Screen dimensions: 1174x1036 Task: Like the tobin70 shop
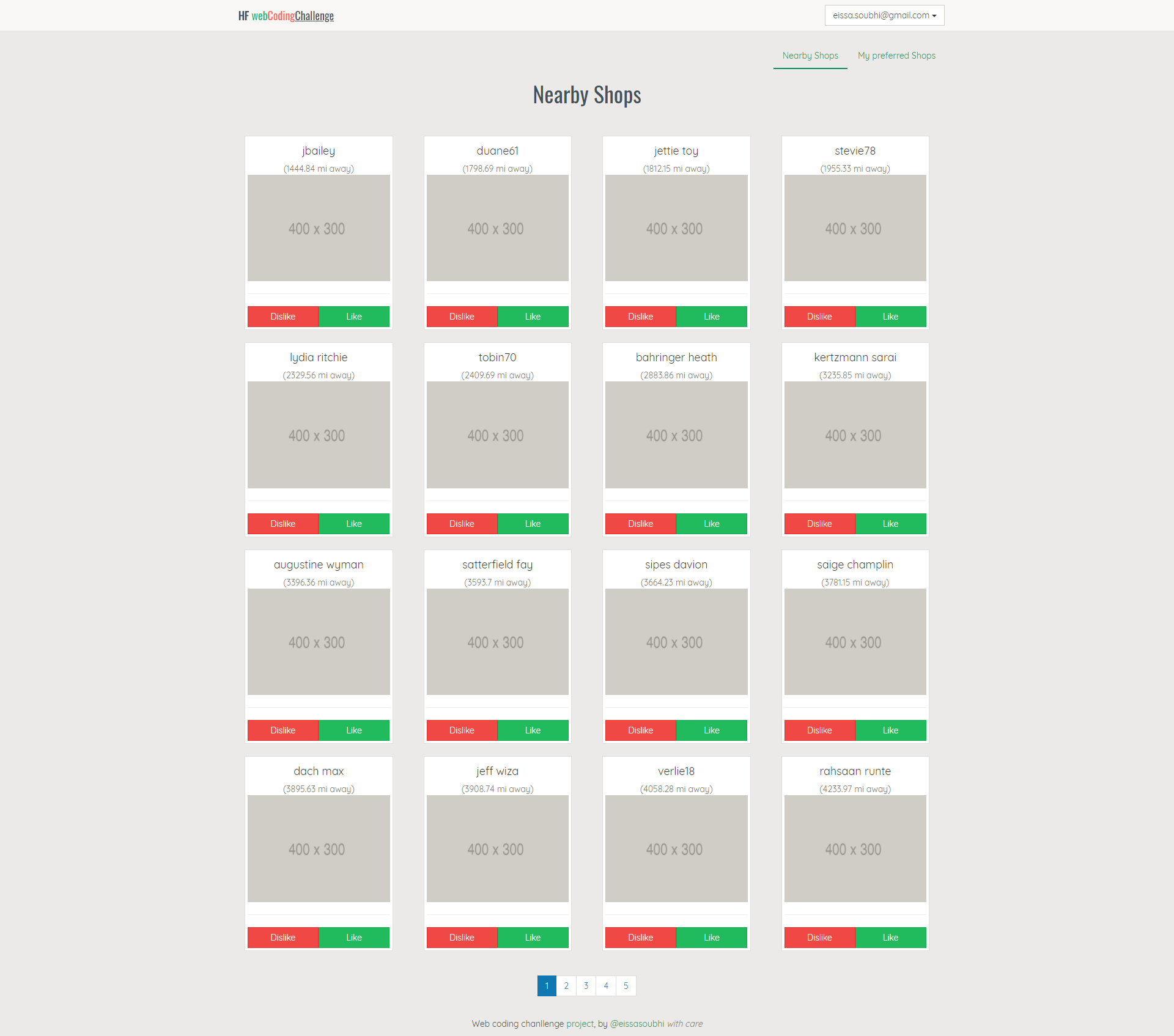coord(533,524)
